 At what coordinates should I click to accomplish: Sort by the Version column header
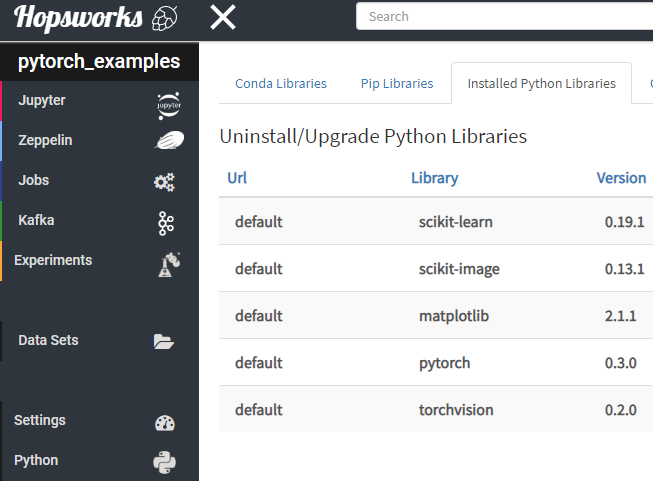tap(621, 178)
